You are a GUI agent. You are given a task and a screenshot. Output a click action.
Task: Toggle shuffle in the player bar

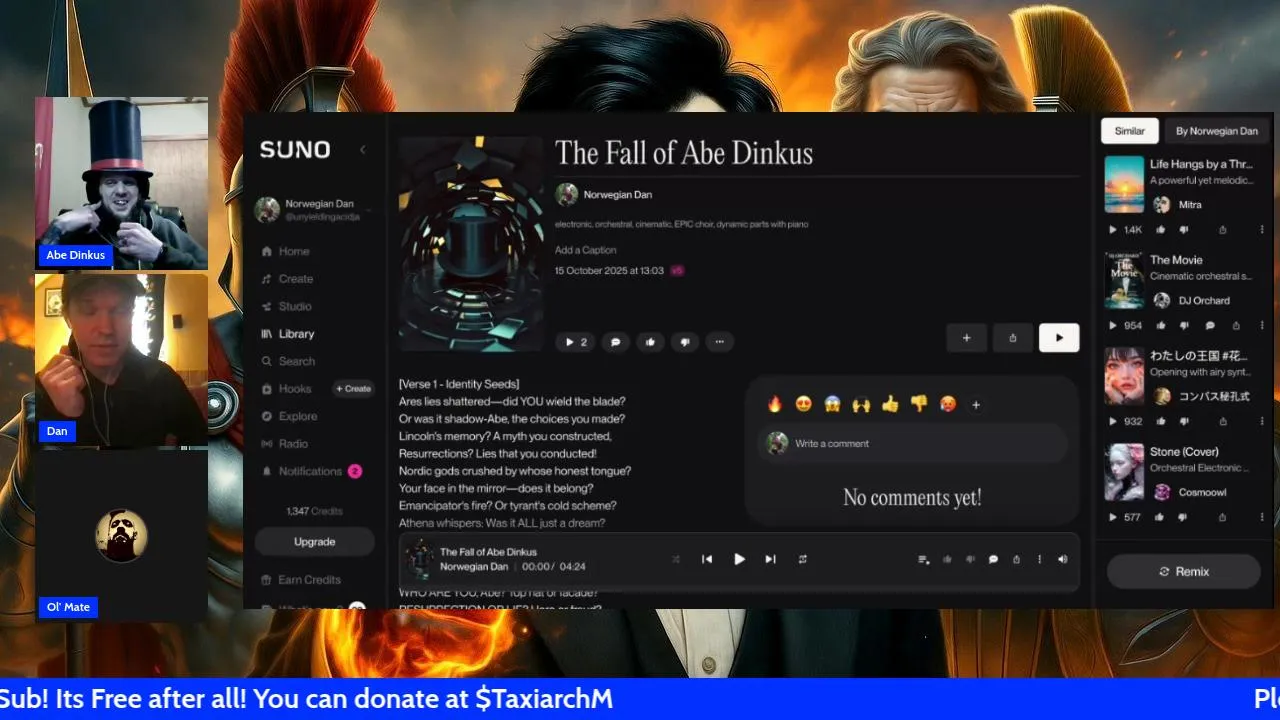point(676,560)
